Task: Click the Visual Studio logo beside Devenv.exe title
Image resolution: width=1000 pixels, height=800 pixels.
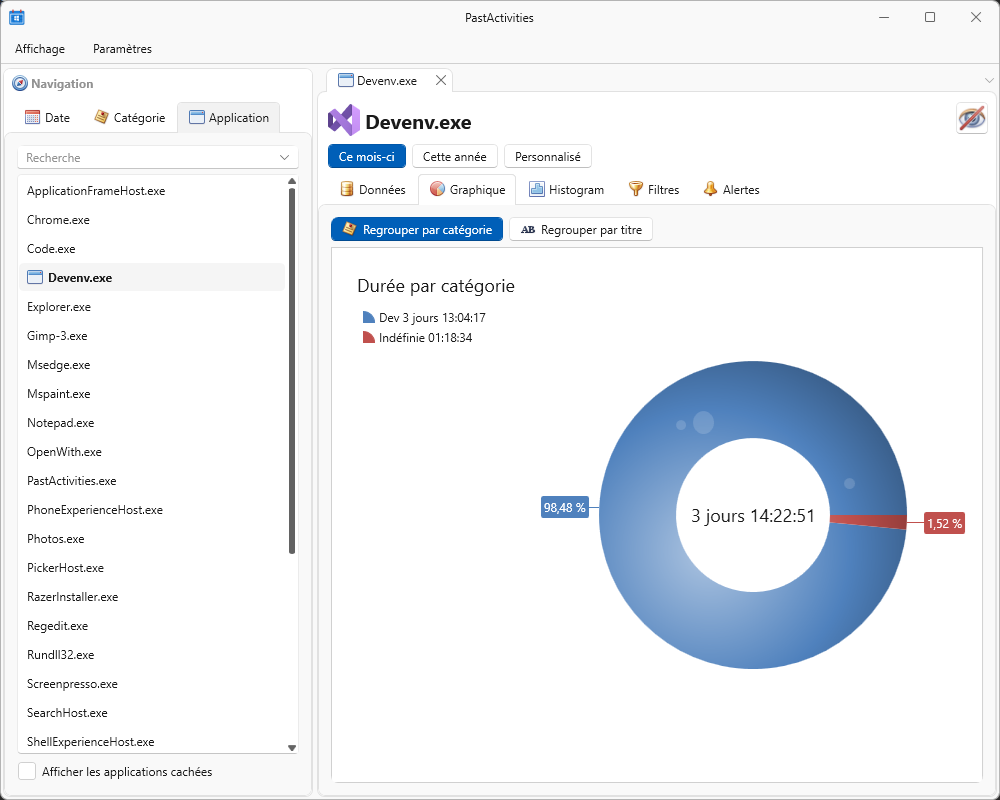Action: [x=343, y=121]
